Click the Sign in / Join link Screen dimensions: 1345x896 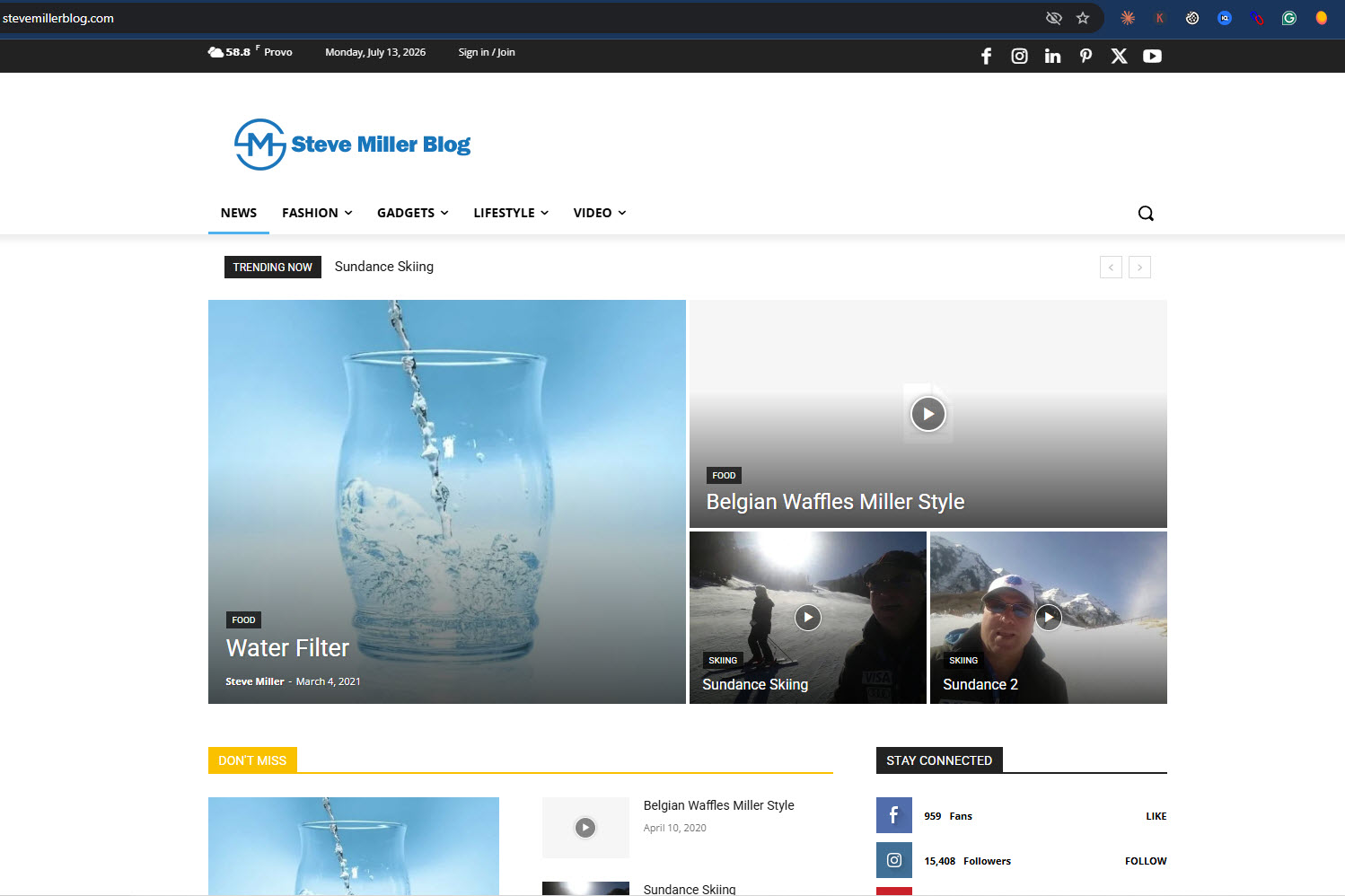tap(487, 52)
